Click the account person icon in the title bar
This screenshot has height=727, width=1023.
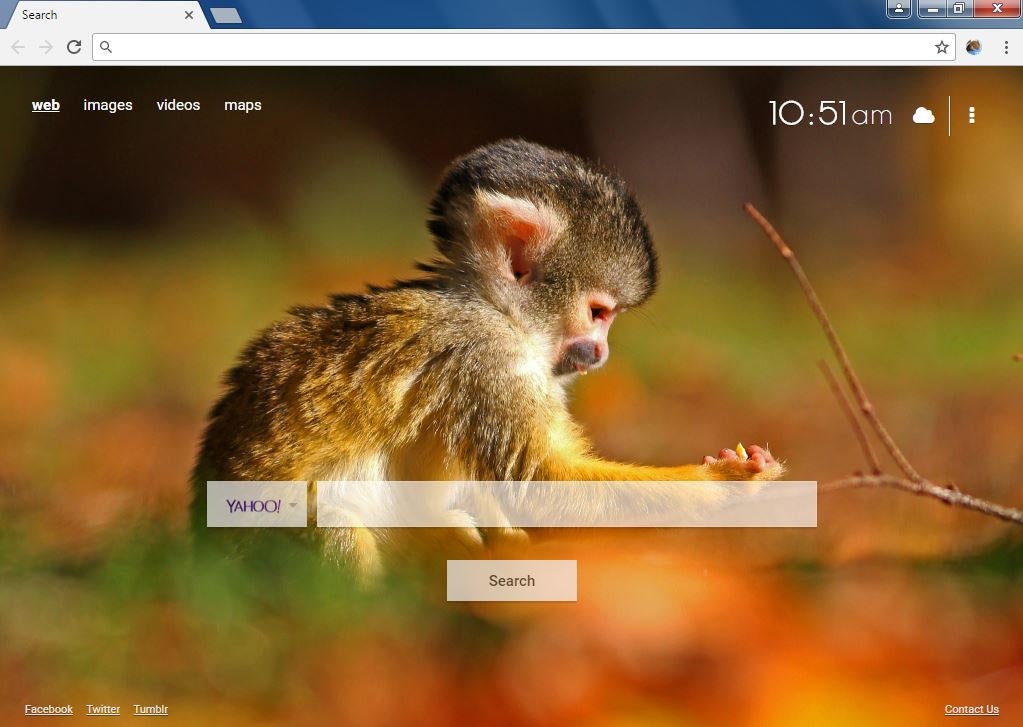pos(898,8)
